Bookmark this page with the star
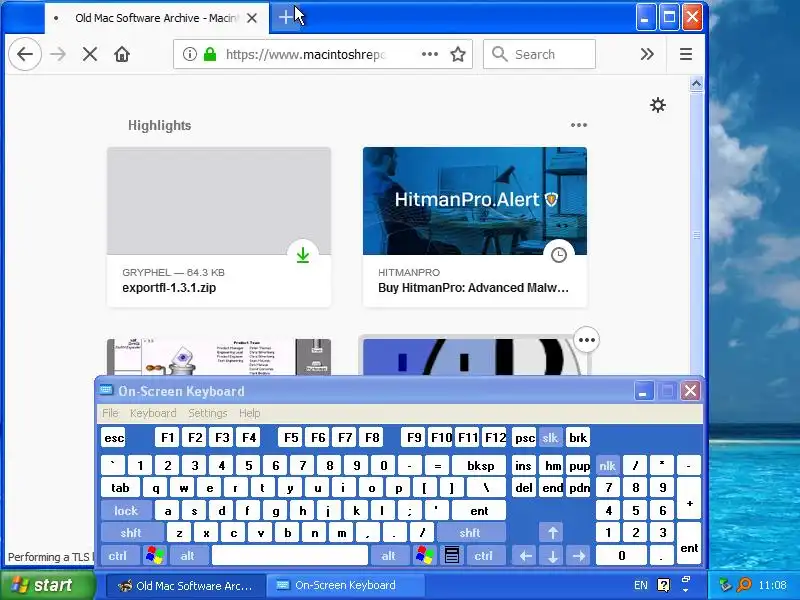 coord(458,54)
